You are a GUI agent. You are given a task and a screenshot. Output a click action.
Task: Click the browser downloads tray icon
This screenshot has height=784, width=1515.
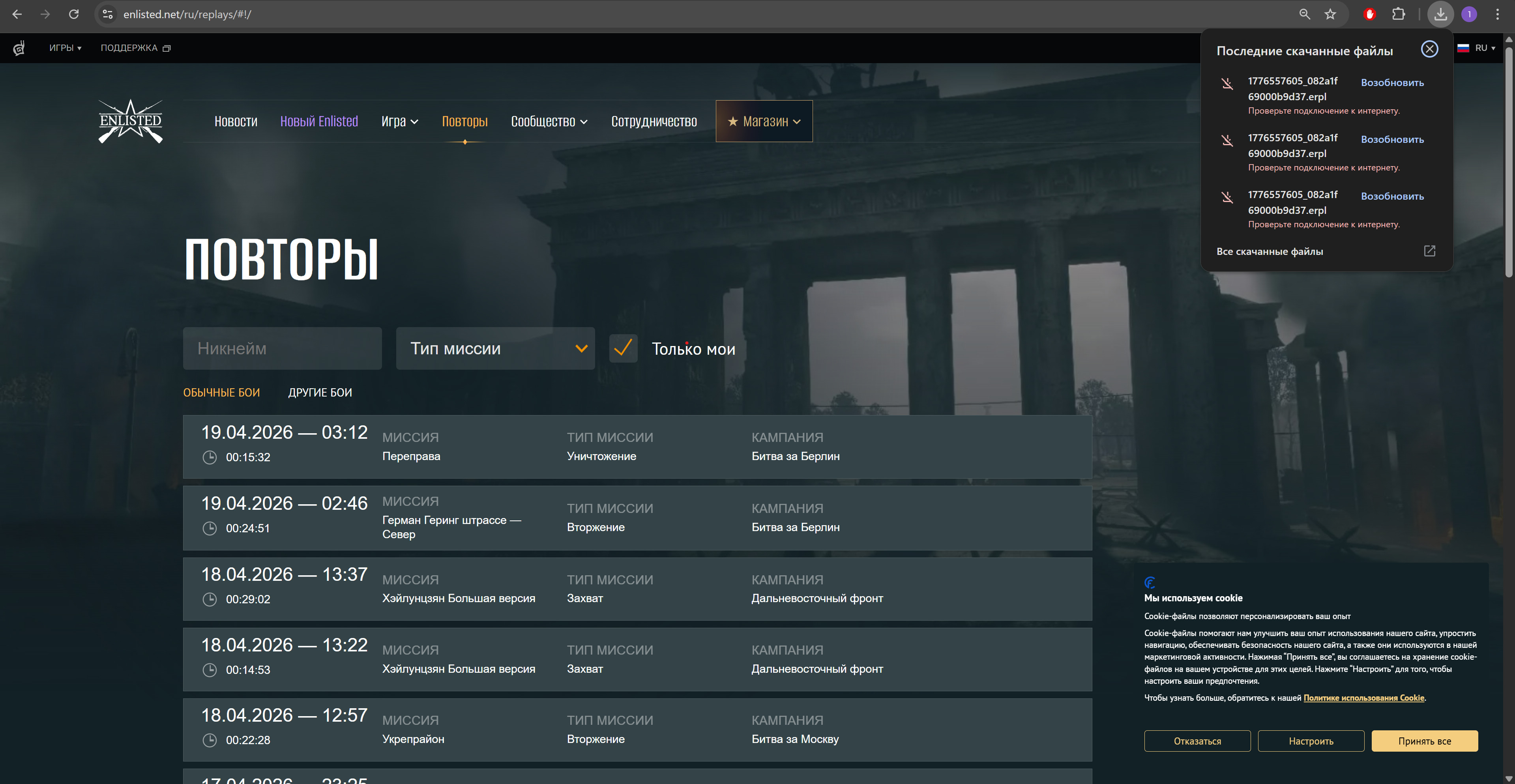1440,14
